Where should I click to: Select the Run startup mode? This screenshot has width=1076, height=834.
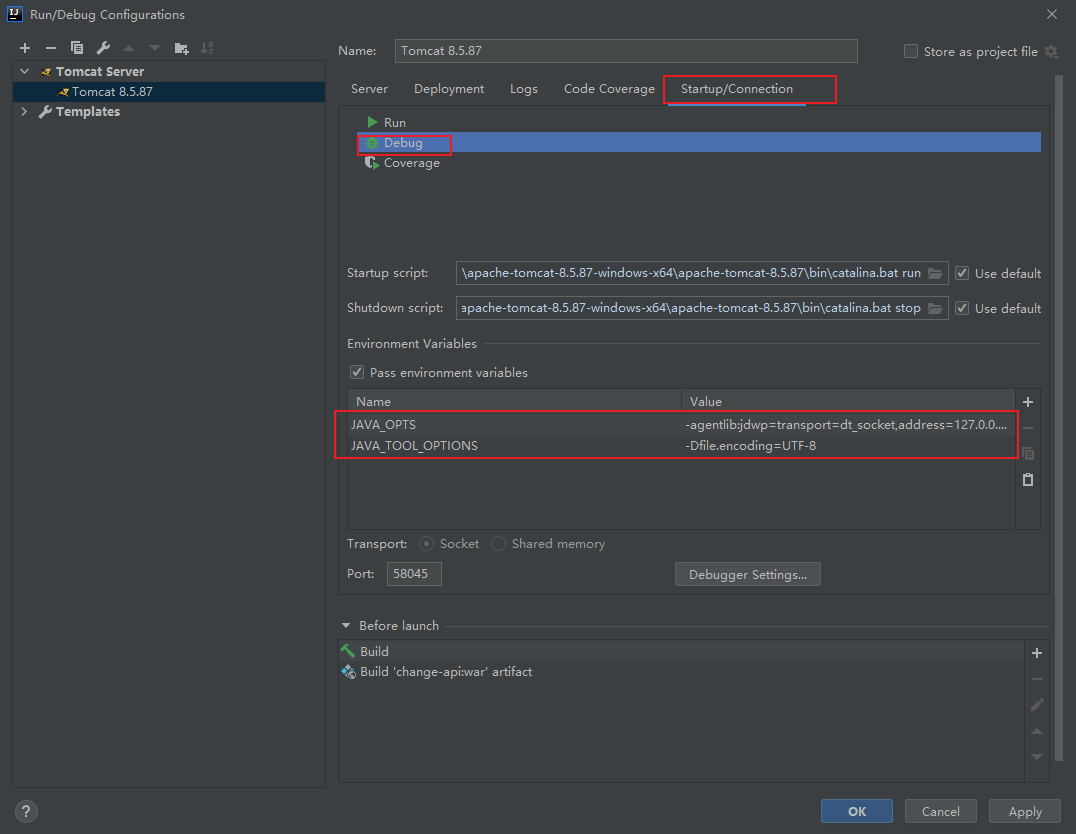(x=395, y=122)
